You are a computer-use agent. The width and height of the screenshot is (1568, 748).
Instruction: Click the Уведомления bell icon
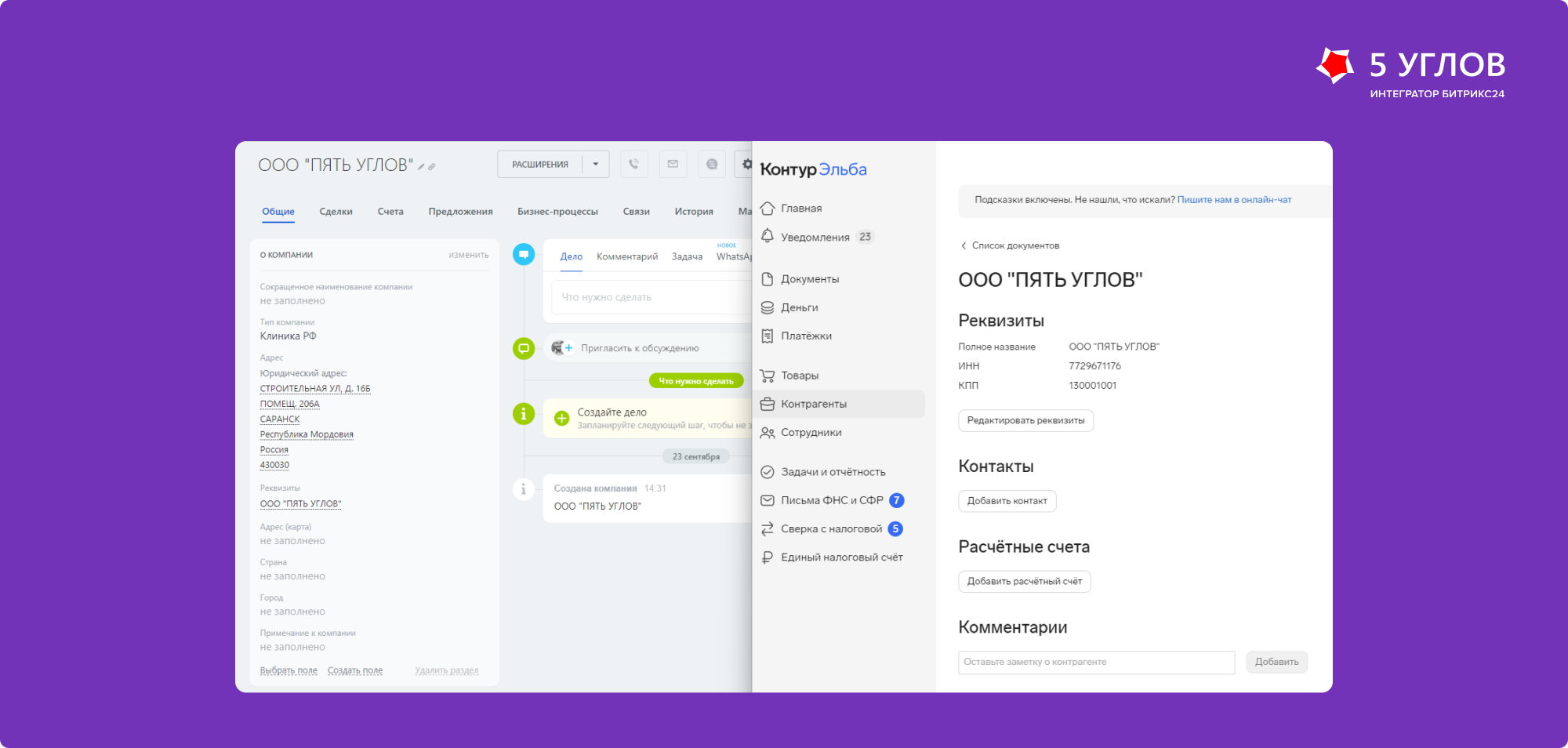[x=768, y=237]
